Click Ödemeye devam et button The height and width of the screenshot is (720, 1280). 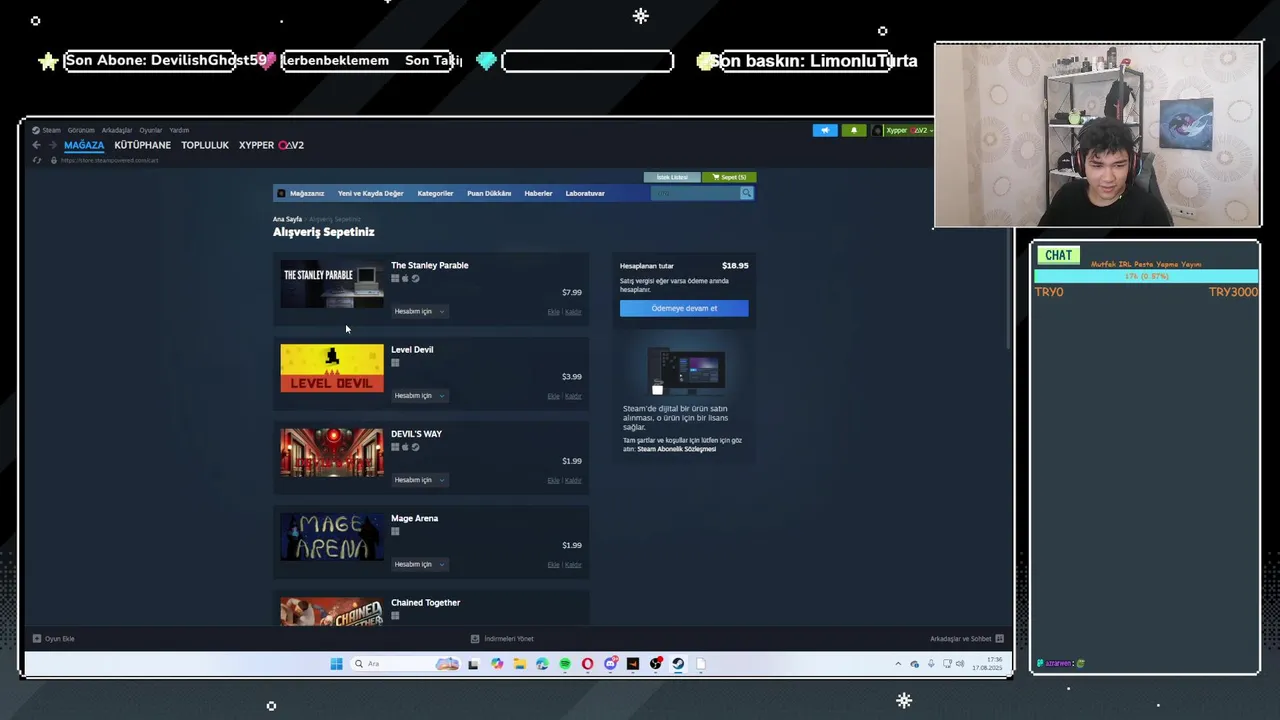pyautogui.click(x=684, y=308)
